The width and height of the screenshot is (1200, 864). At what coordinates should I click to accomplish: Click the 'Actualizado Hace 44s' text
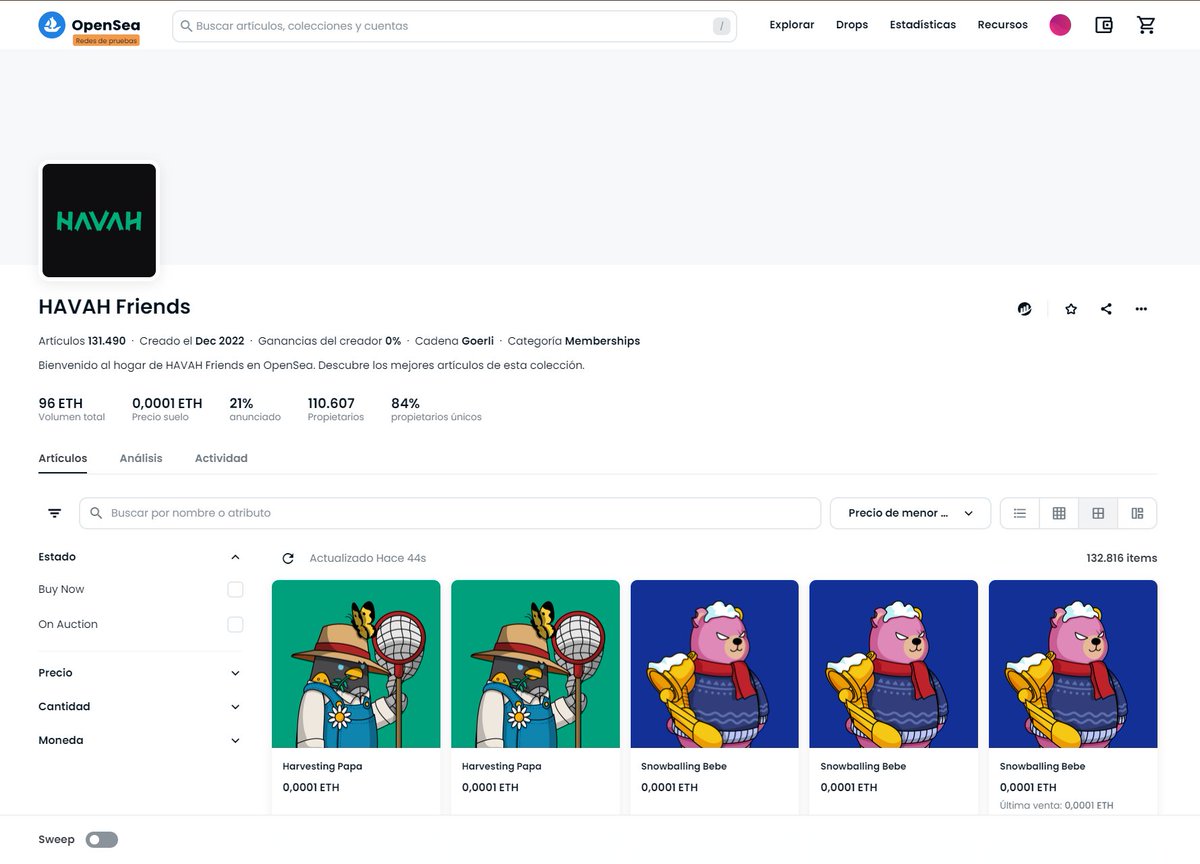(x=368, y=558)
